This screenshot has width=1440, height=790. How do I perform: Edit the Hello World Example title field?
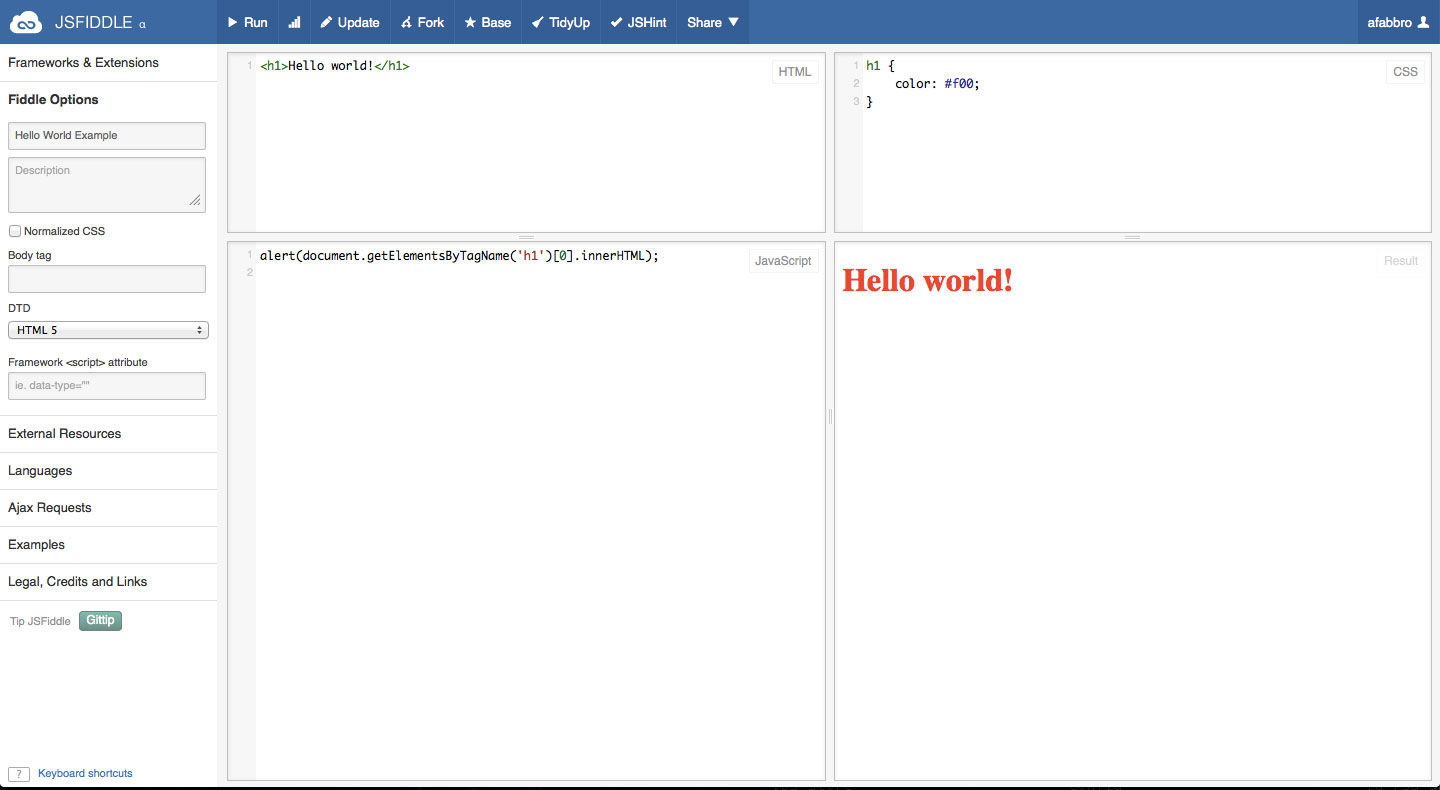[107, 136]
